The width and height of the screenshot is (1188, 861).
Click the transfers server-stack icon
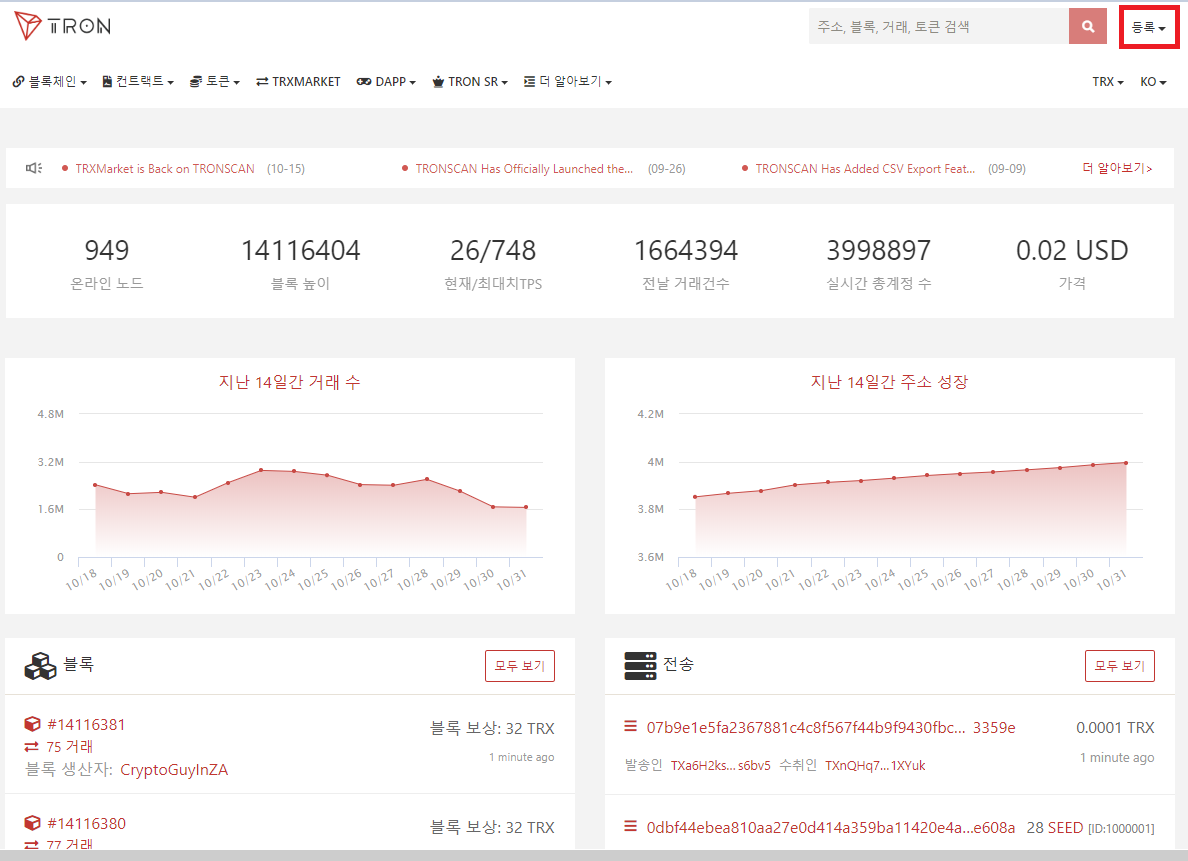(640, 665)
